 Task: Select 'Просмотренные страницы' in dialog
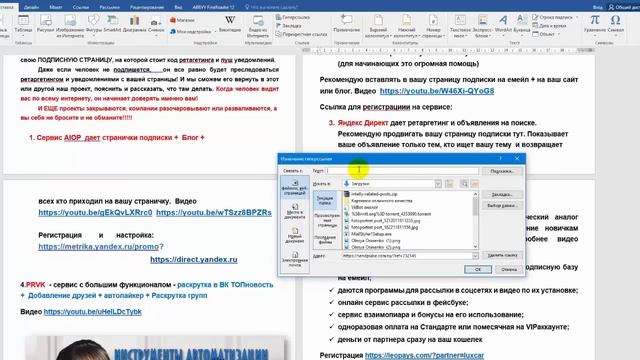click(327, 220)
